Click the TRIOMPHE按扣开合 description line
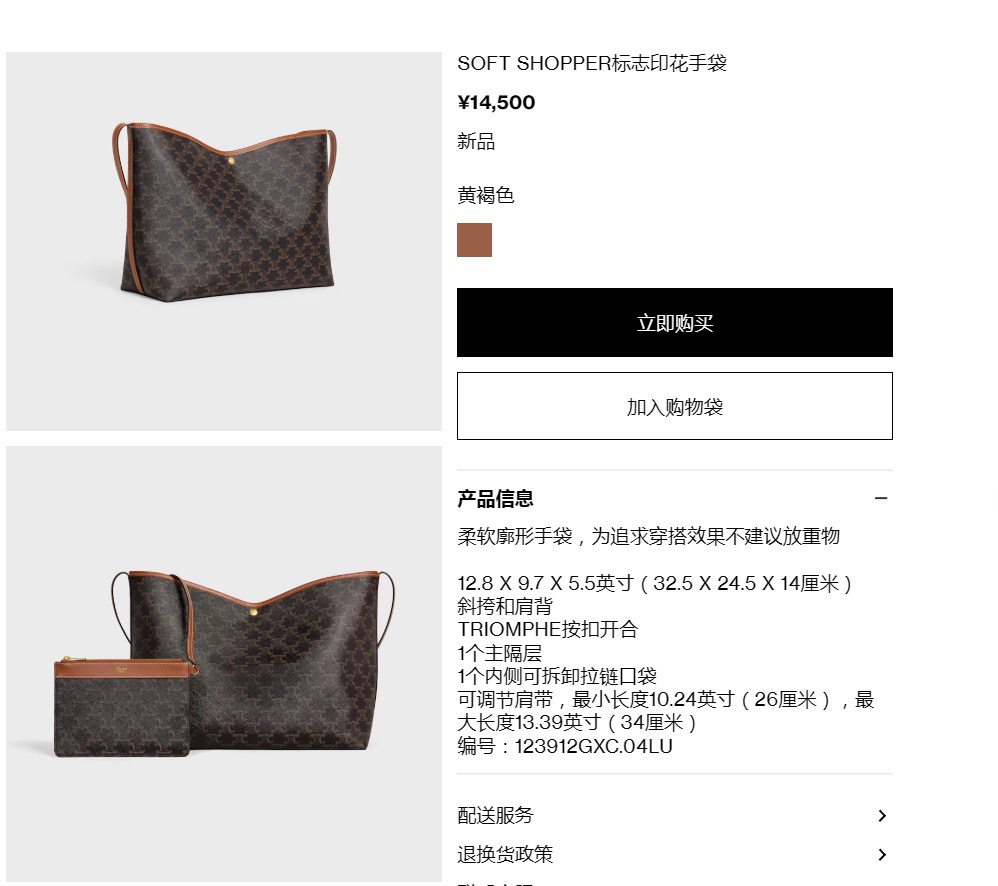Screen dimensions: 998x886 547,629
